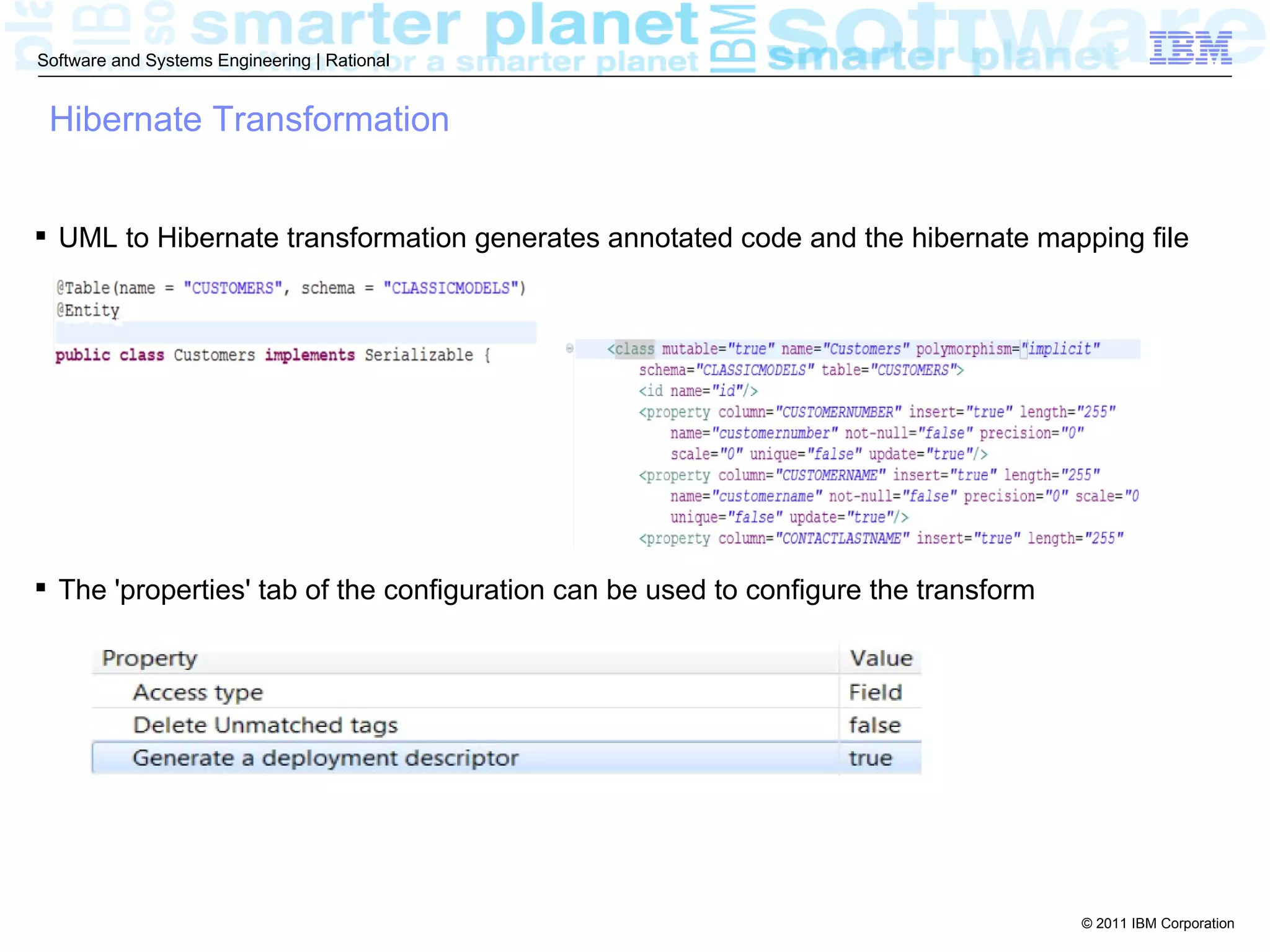1270x952 pixels.
Task: Click the property column="CONTACTLASTNAME" XML line
Action: pyautogui.click(x=881, y=539)
